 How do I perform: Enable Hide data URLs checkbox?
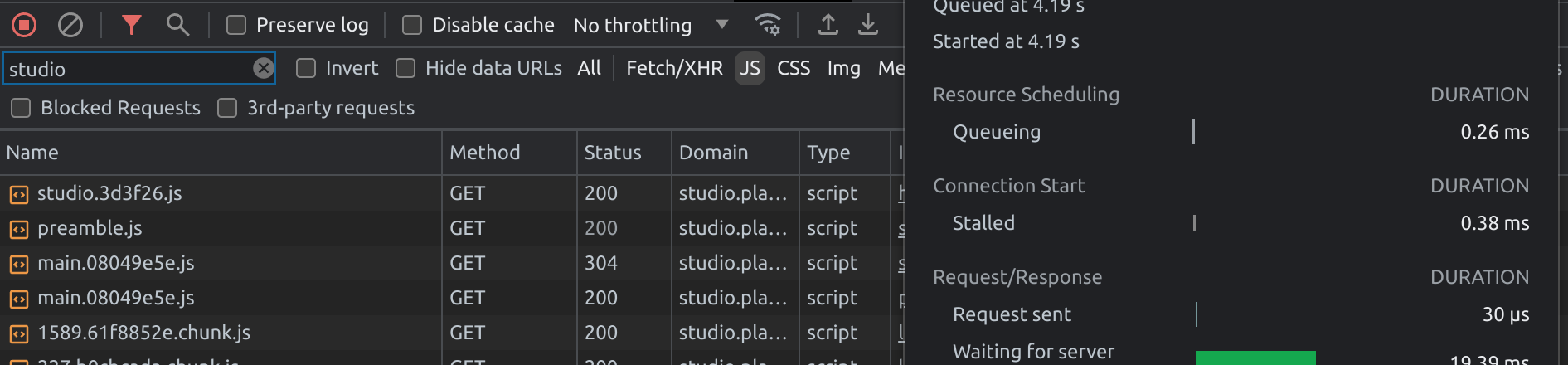[x=405, y=68]
